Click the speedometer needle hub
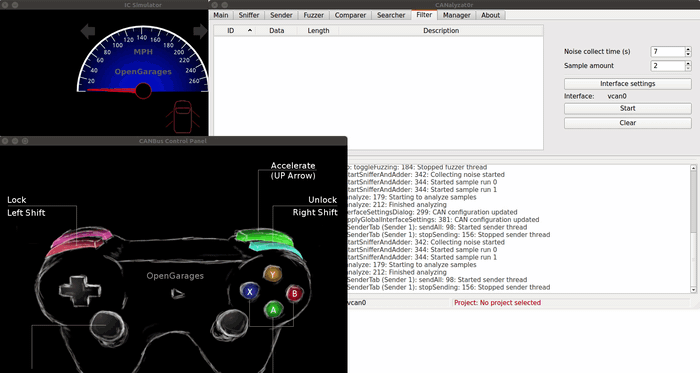This screenshot has height=373, width=700. pyautogui.click(x=143, y=91)
